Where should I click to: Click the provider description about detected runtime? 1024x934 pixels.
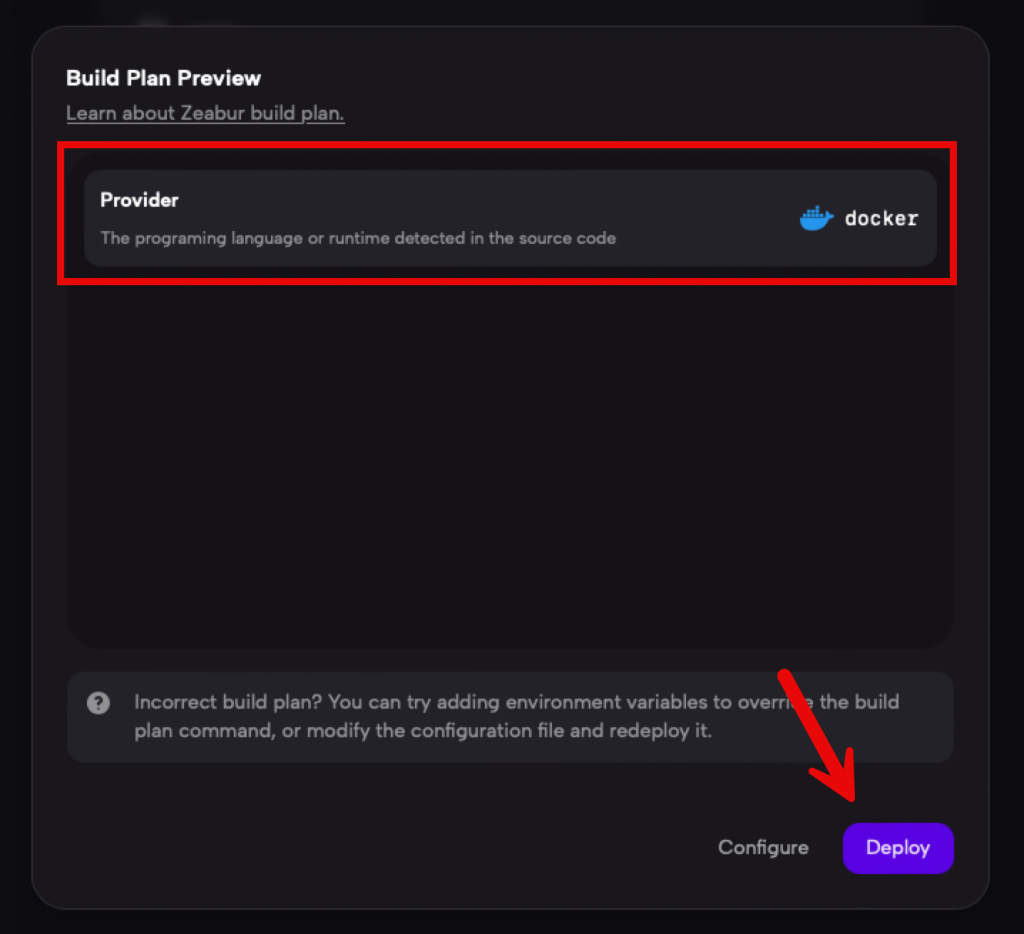[358, 238]
